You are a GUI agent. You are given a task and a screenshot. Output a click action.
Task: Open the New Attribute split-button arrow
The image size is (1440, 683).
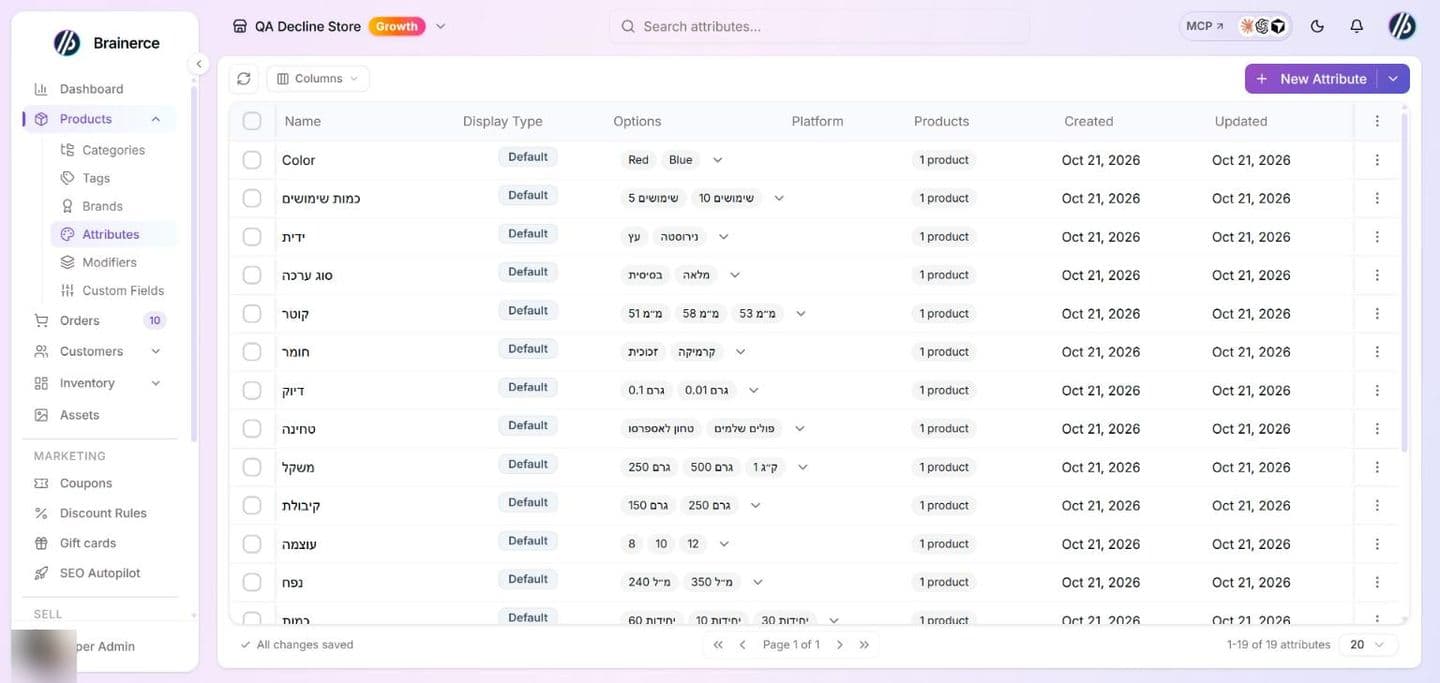click(x=1394, y=79)
